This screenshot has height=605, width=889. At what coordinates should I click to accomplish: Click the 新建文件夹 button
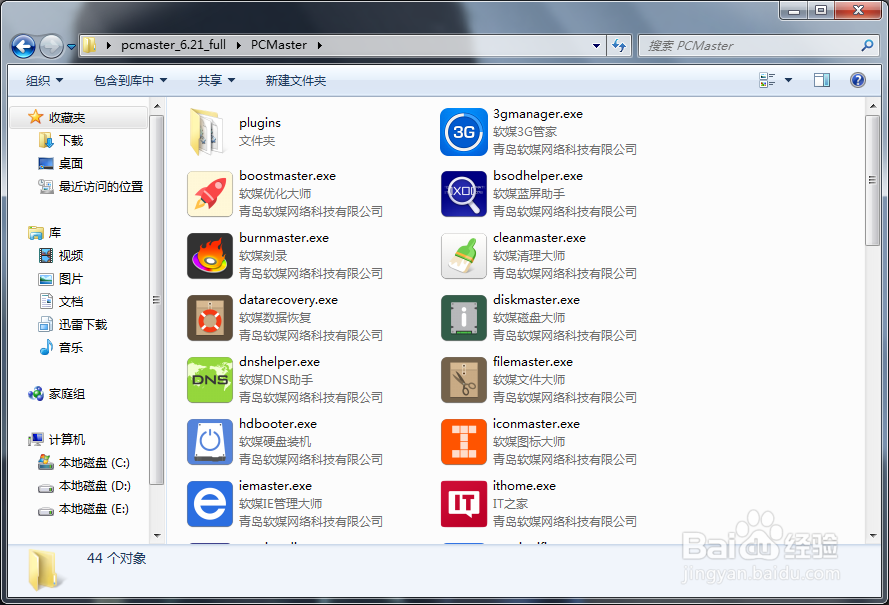coord(296,81)
